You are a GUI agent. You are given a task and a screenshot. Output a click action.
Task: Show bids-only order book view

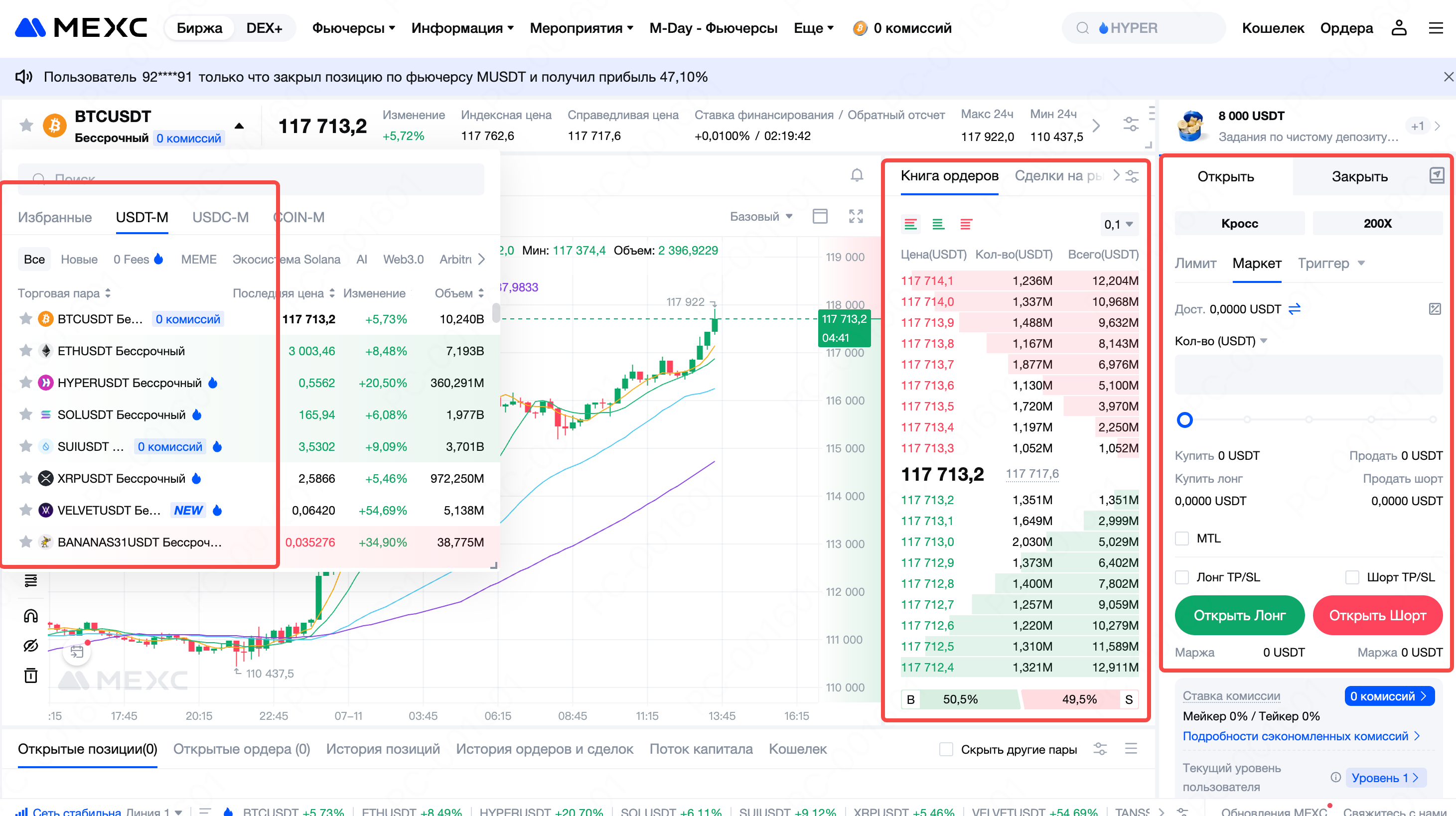click(x=938, y=224)
